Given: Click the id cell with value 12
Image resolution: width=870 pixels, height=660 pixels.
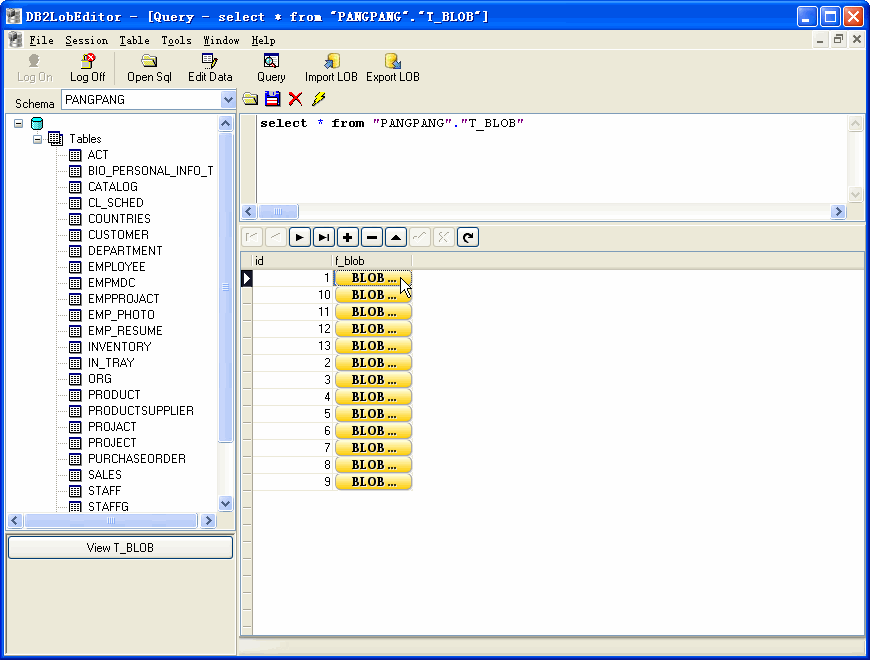Looking at the screenshot, I should [x=292, y=329].
